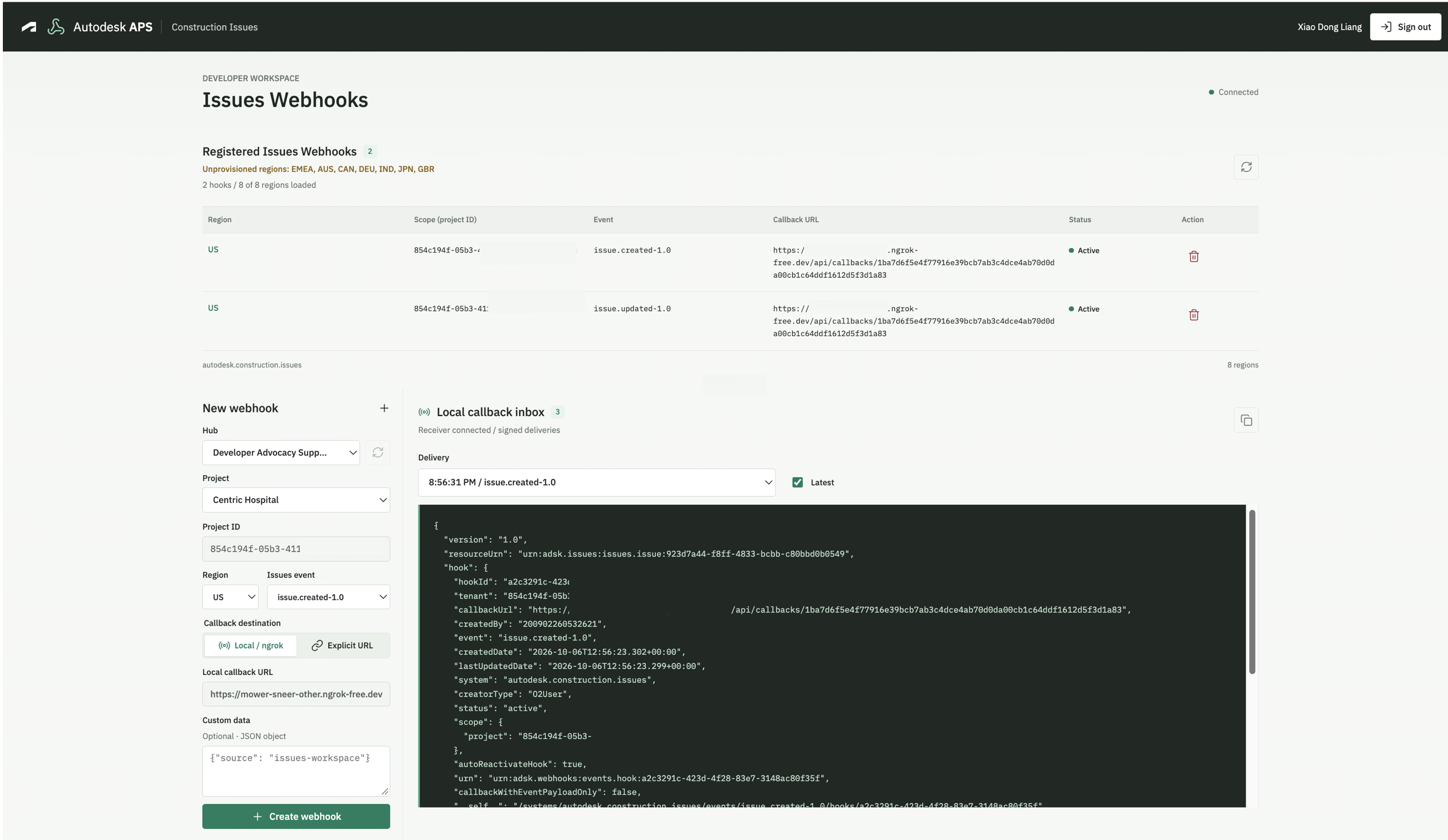Click the issue.created-1.0 event cell

pos(632,250)
